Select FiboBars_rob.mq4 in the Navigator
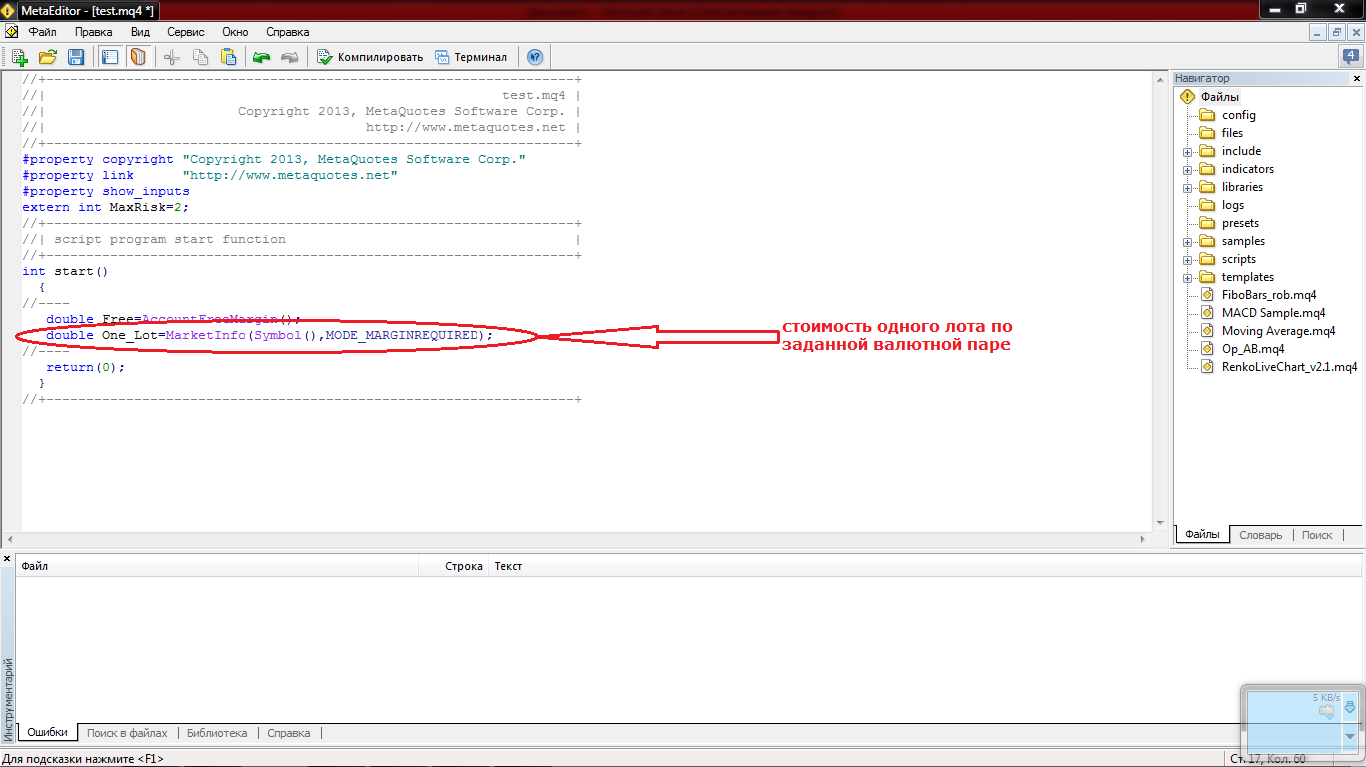Viewport: 1366px width, 767px height. click(1269, 295)
